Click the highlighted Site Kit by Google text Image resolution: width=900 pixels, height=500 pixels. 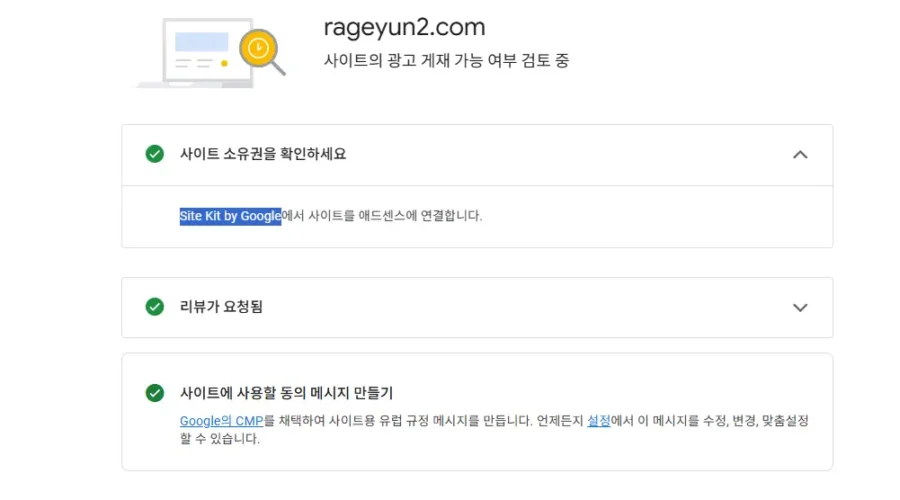(230, 216)
